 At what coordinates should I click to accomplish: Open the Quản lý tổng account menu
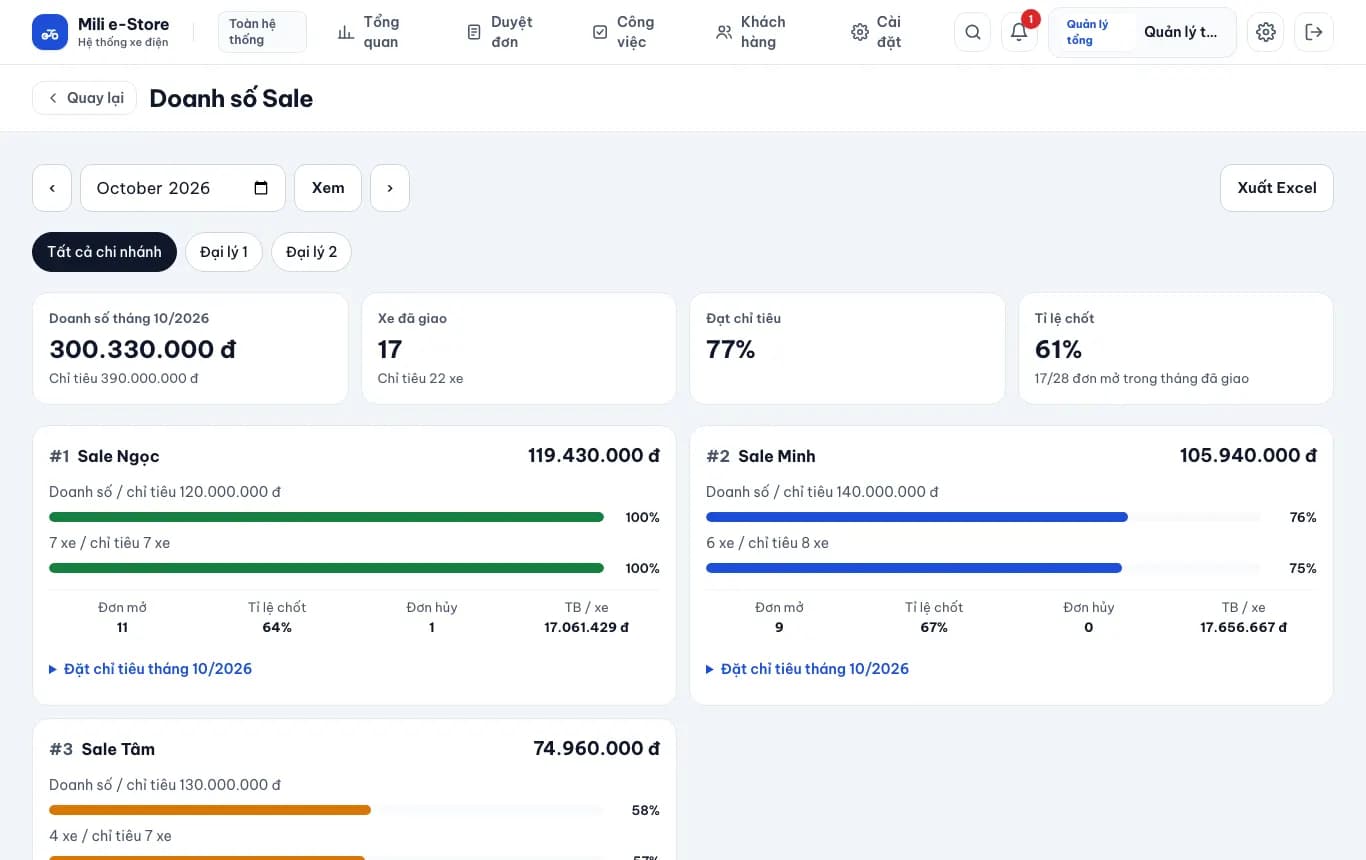pyautogui.click(x=1142, y=32)
